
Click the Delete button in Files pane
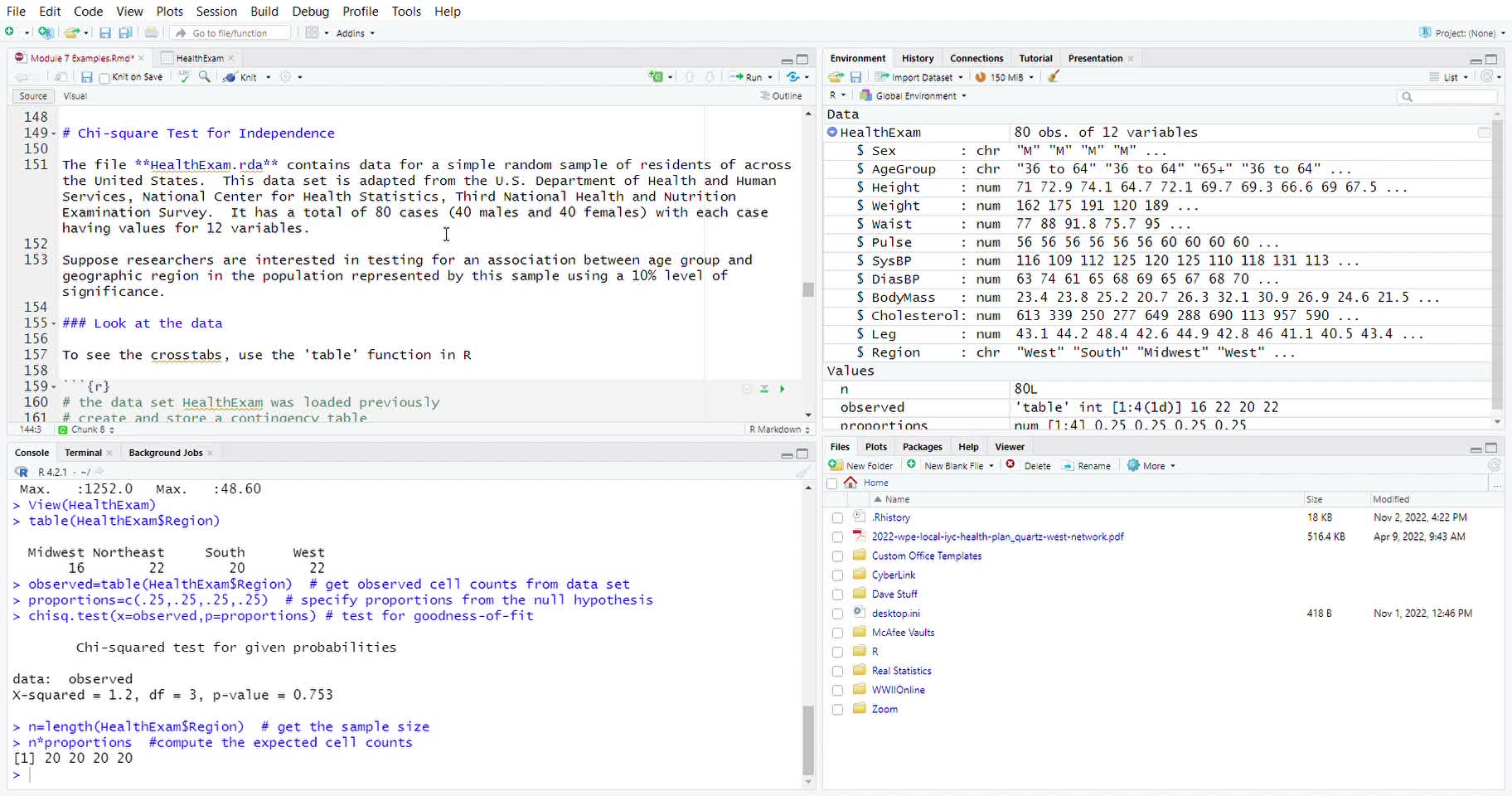pos(1029,466)
